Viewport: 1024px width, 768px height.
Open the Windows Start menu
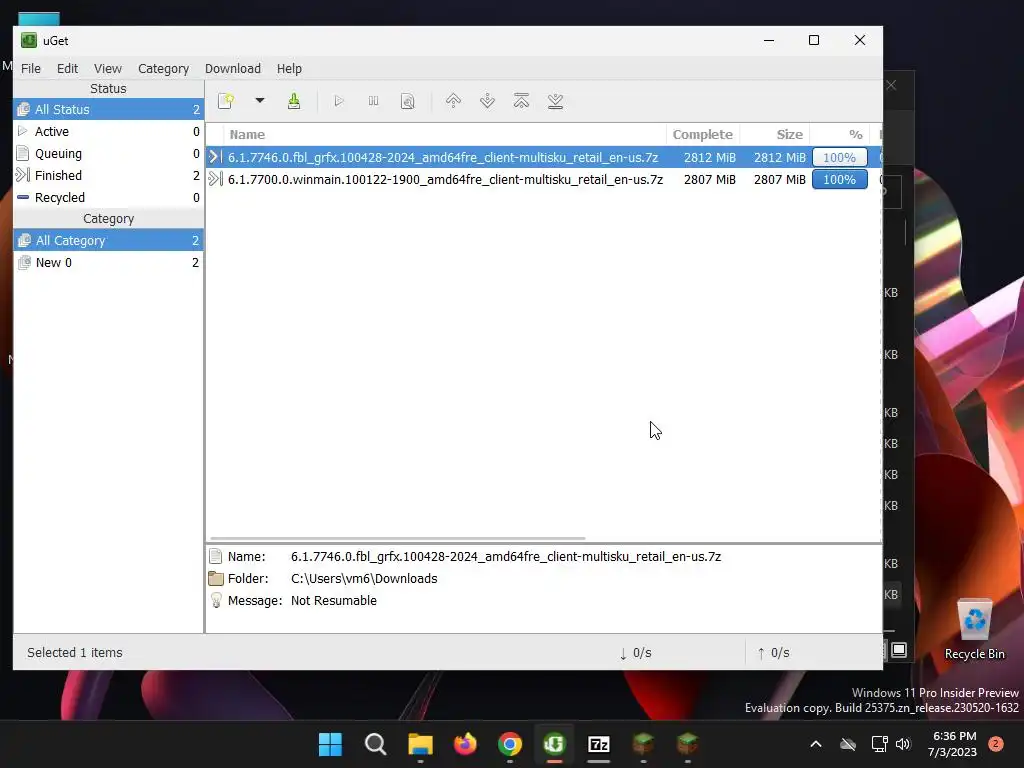[x=330, y=744]
